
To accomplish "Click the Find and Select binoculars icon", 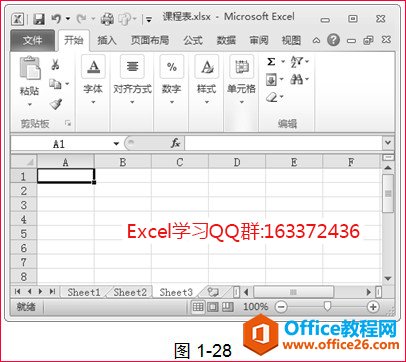I will coord(296,79).
